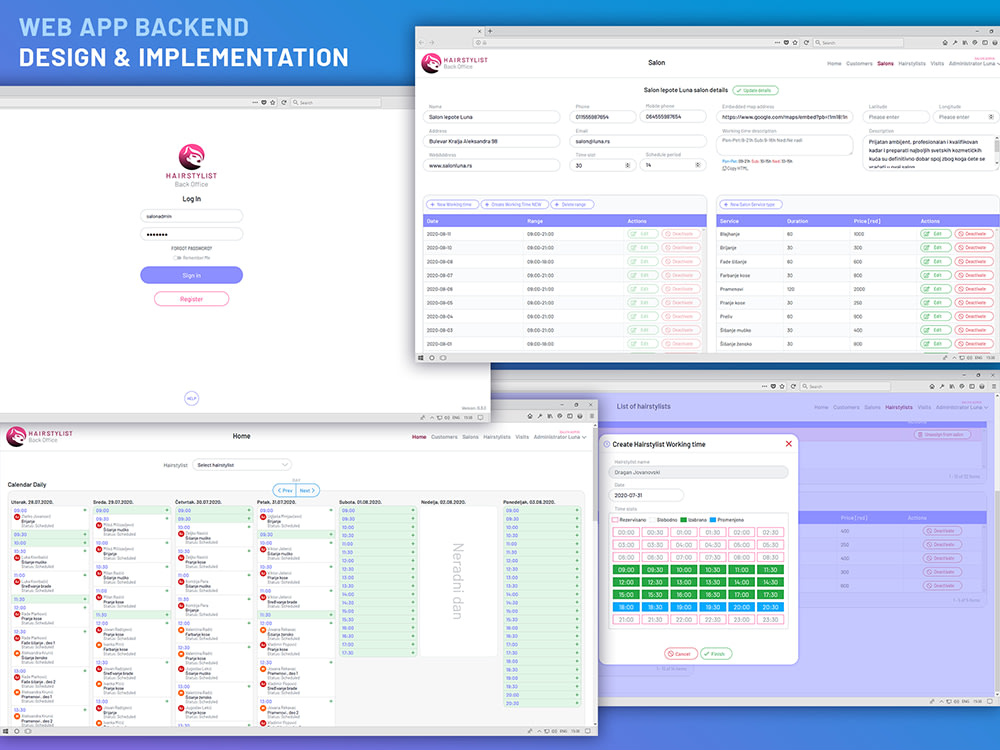This screenshot has width=1000, height=750.
Task: Edit the 2020-08-11 working time row
Action: [x=642, y=234]
